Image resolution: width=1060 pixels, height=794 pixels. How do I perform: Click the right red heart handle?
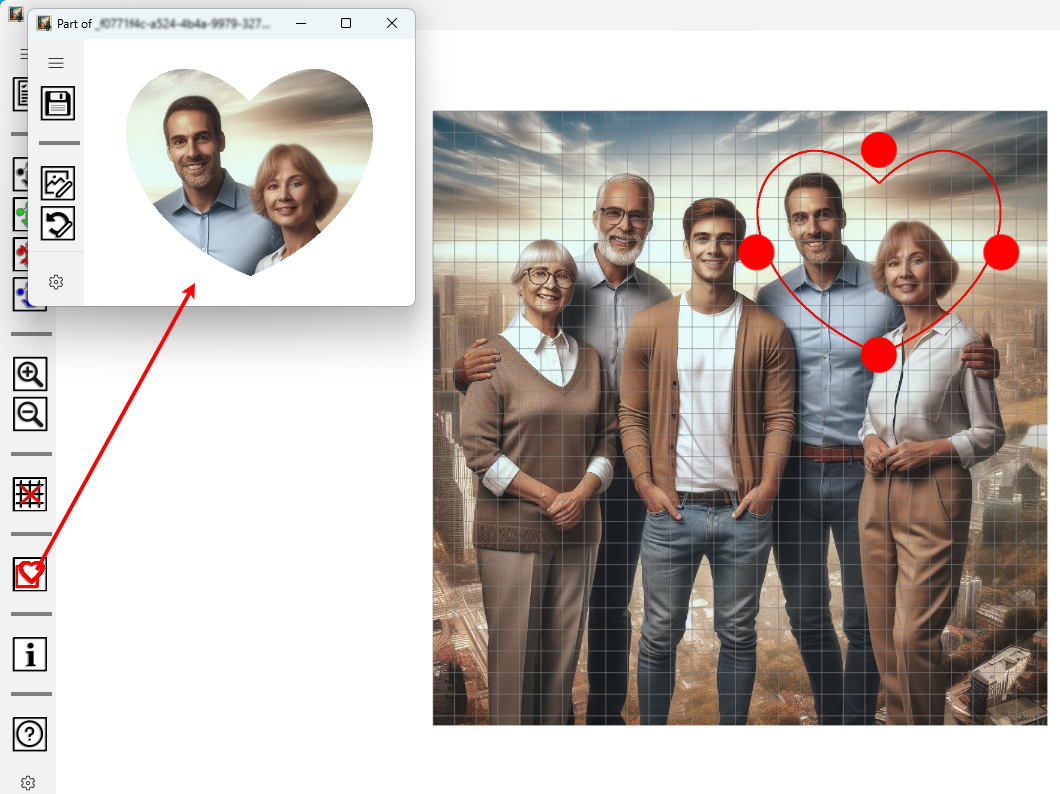tap(1000, 252)
